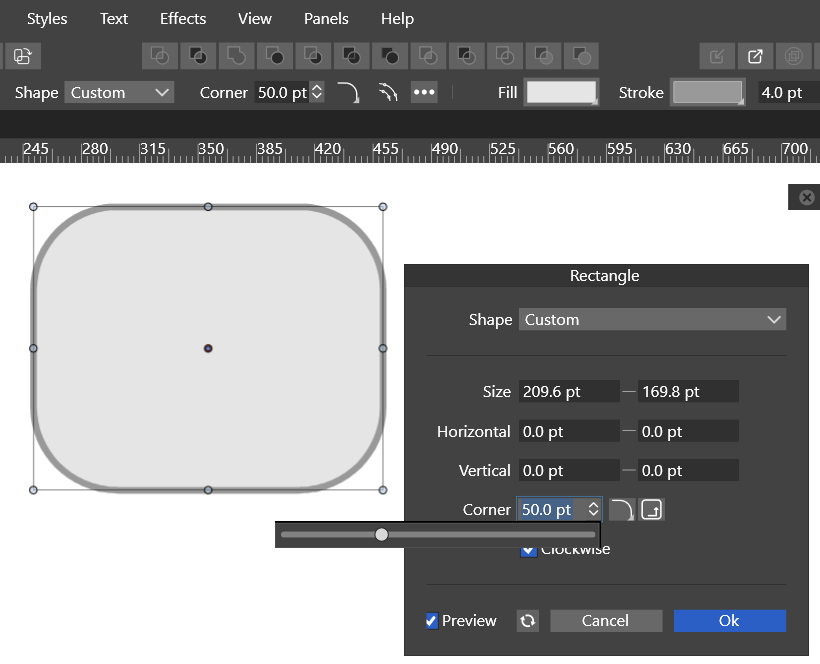Image resolution: width=820 pixels, height=664 pixels.
Task: Close the panel with the X button
Action: point(806,197)
